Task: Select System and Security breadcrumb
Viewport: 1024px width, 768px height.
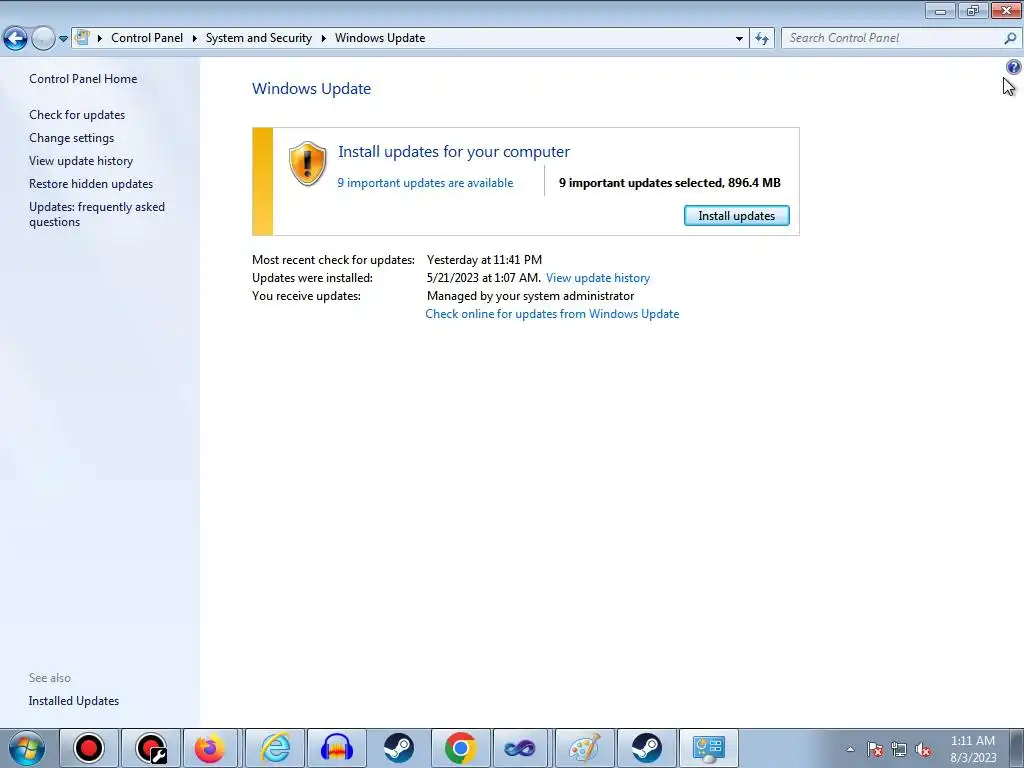Action: [259, 38]
